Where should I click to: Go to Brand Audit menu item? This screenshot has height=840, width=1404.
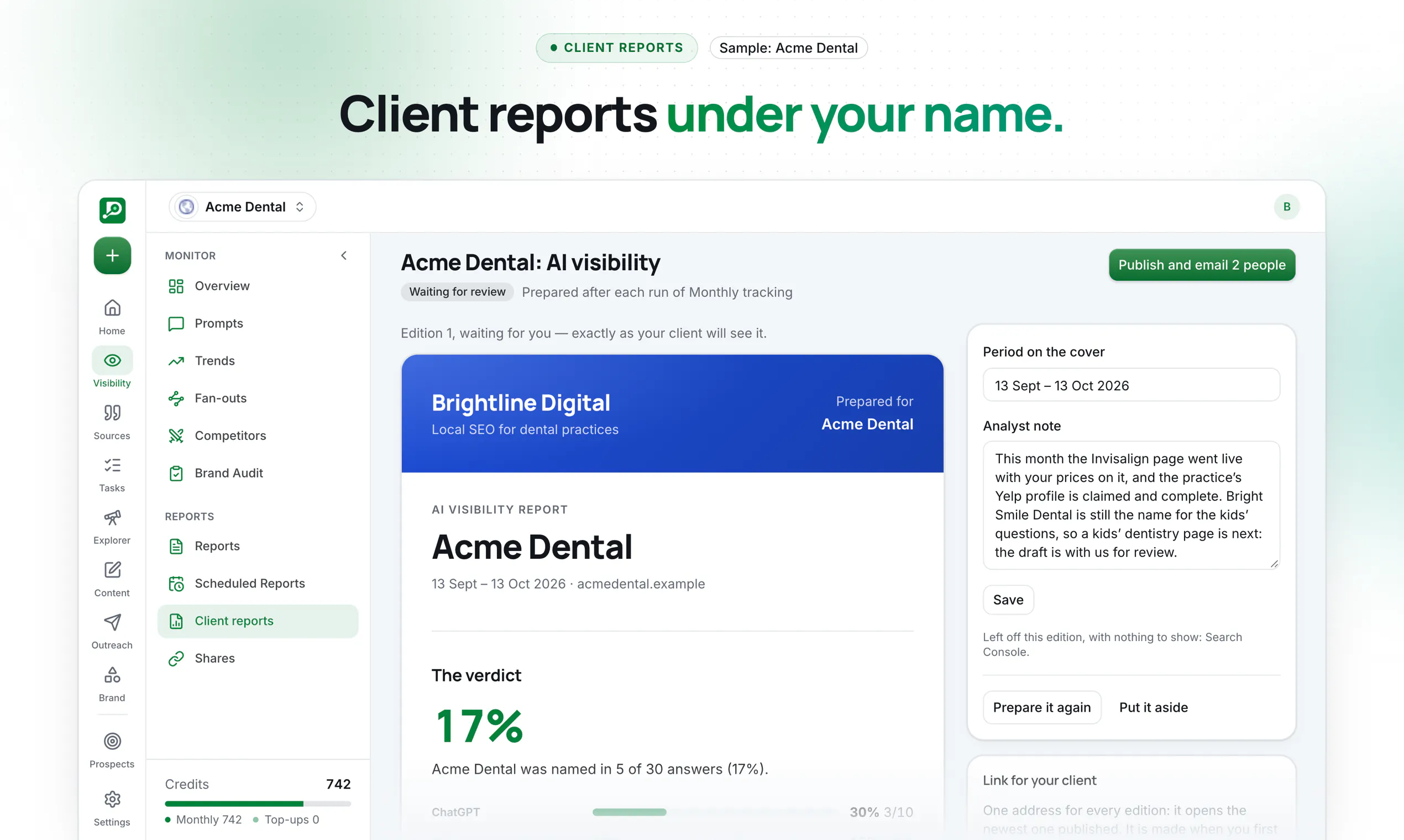pos(258,473)
